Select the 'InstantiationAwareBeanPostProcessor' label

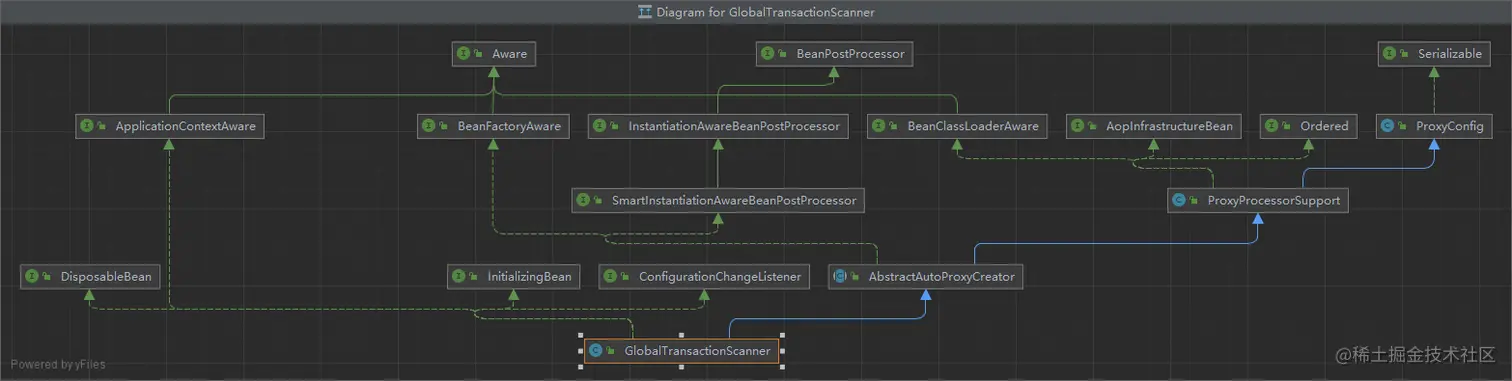point(735,126)
